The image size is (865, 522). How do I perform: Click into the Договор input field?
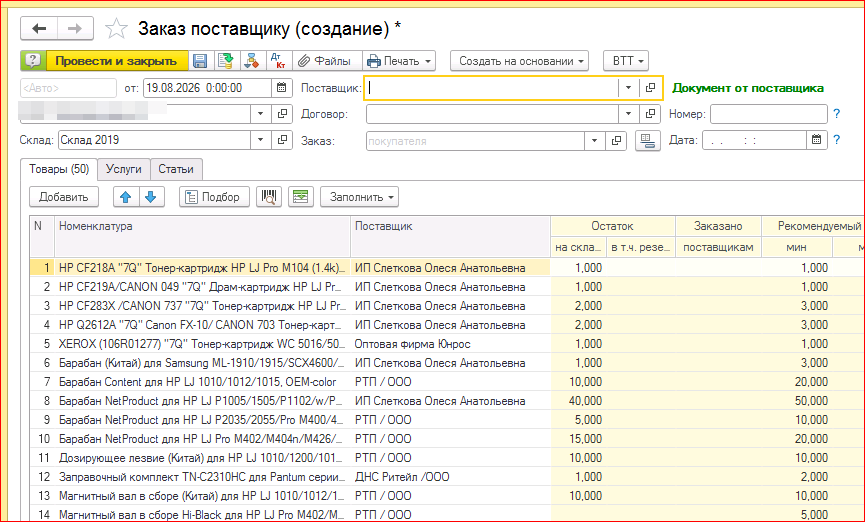pyautogui.click(x=492, y=114)
